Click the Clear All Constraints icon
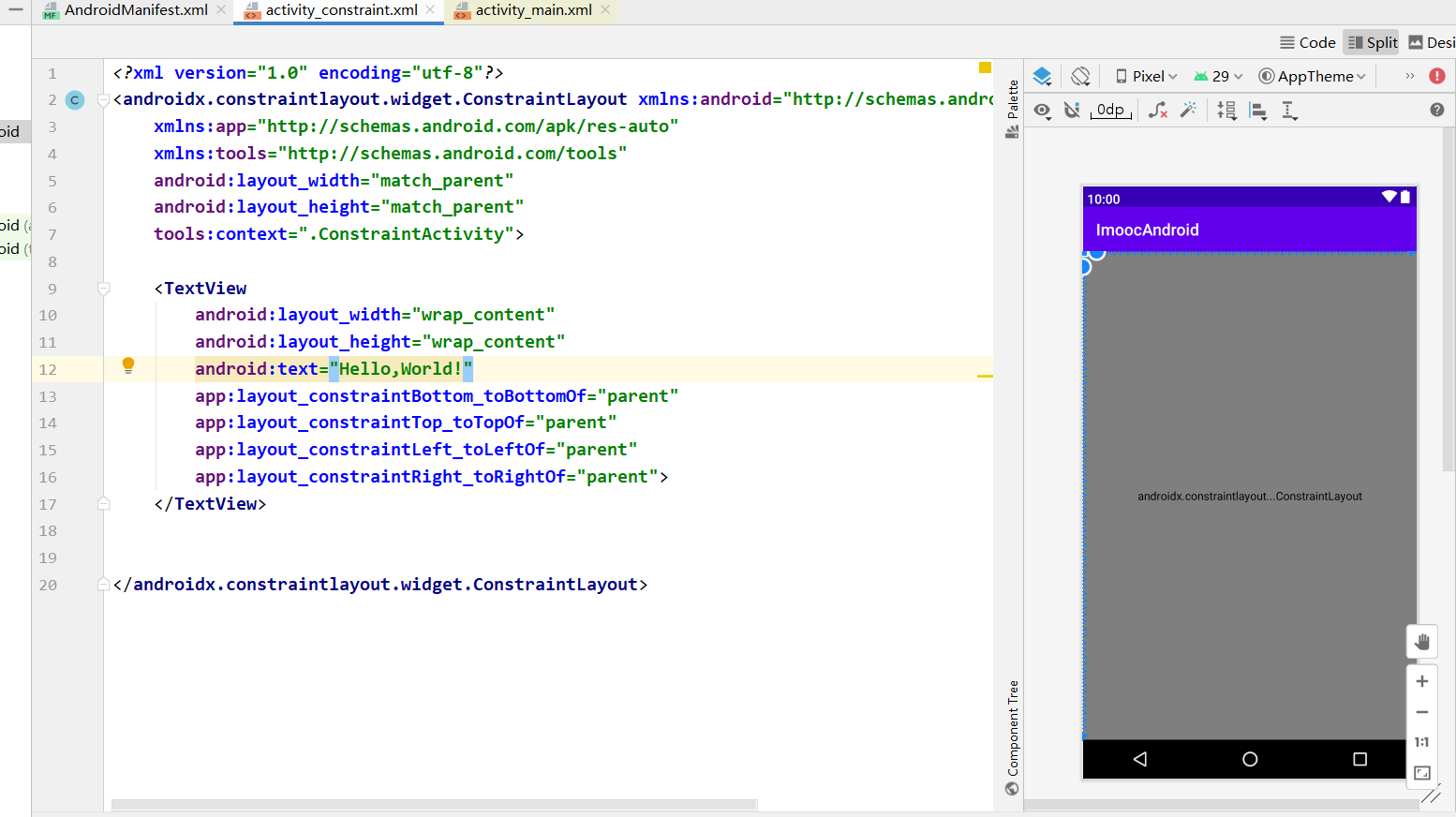The height and width of the screenshot is (817, 1456). (x=1158, y=111)
